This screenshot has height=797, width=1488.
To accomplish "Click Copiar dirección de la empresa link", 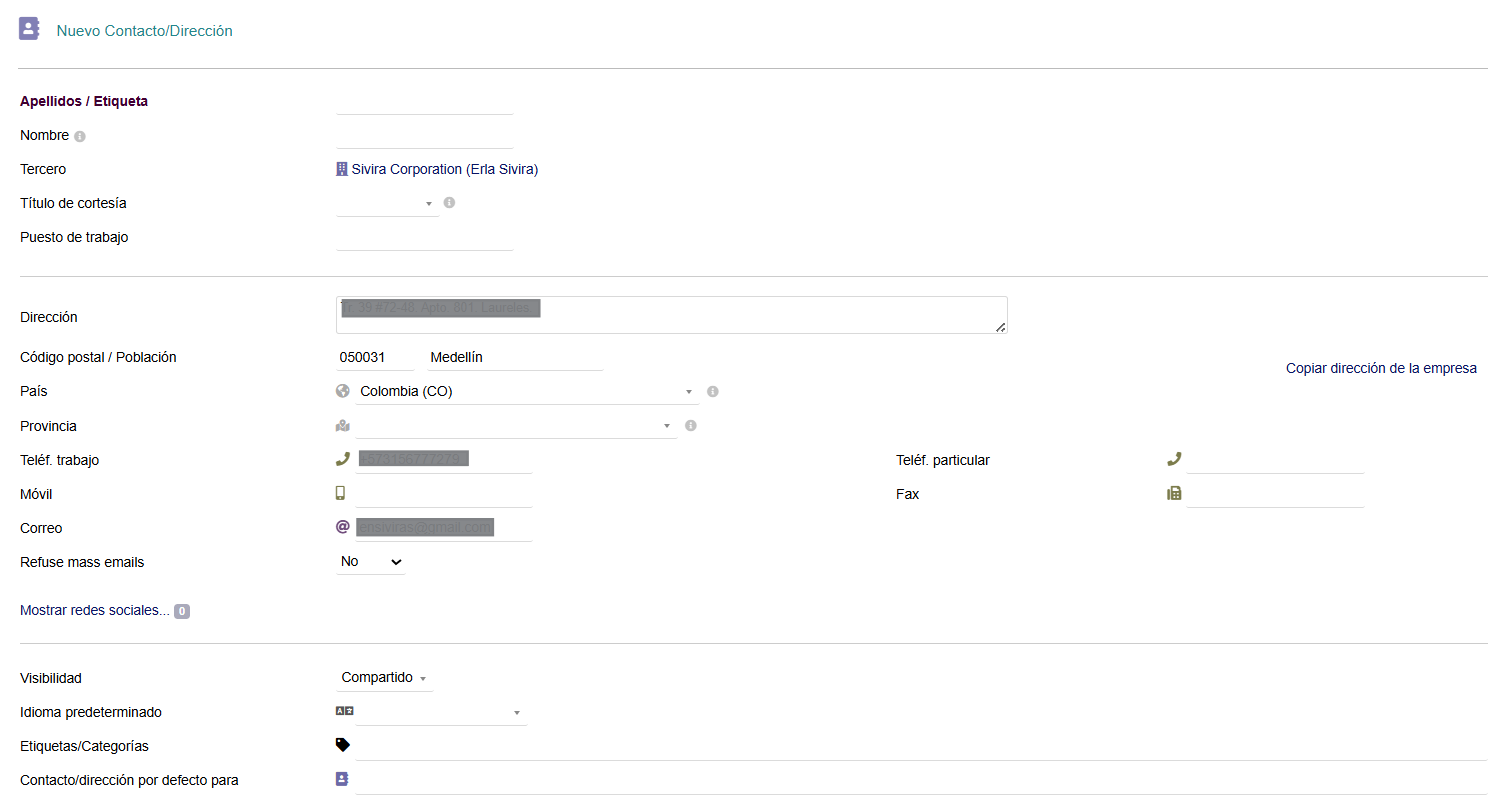I will click(1380, 368).
